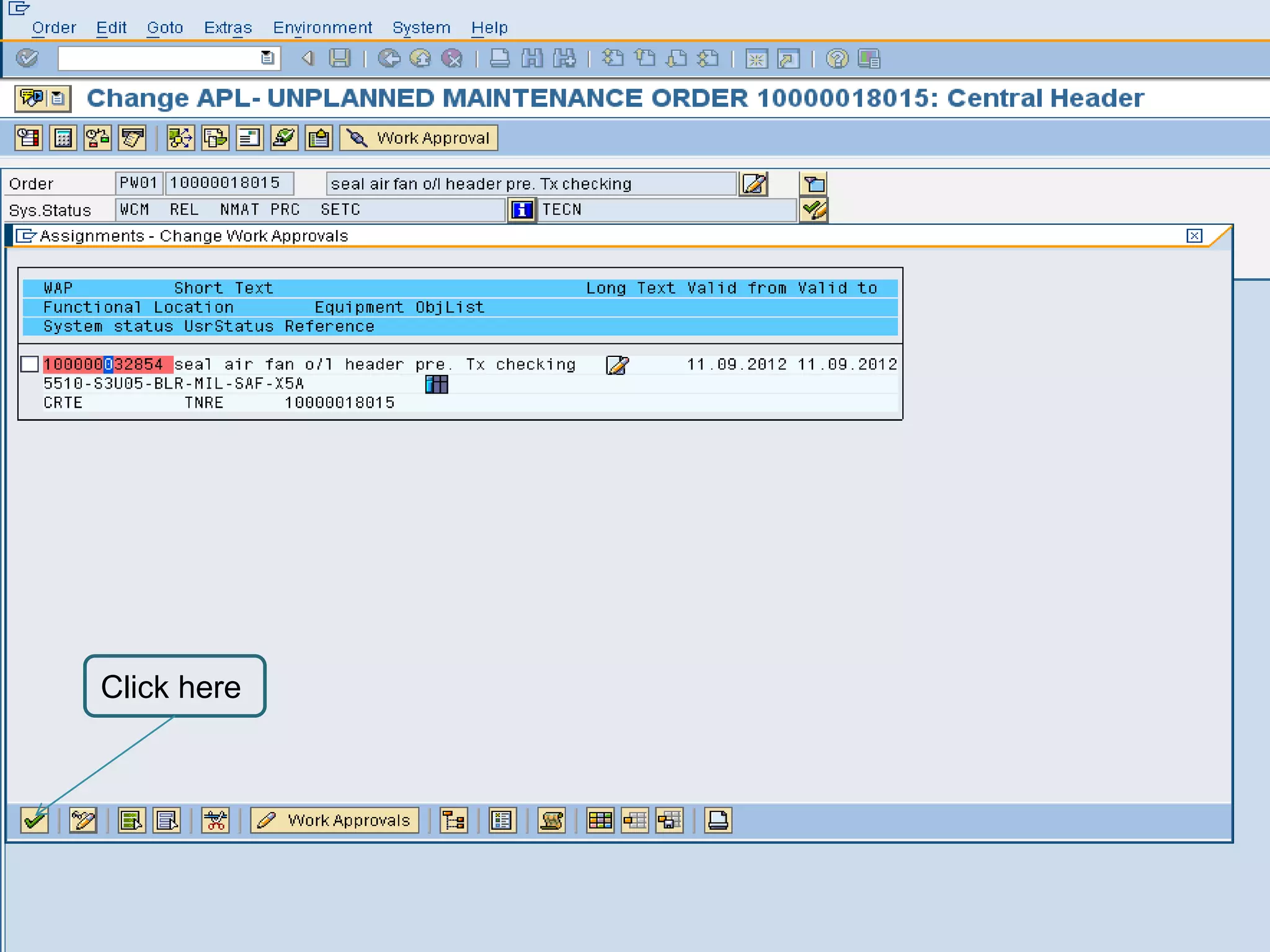Open the Environment menu
Screen dimensions: 1270x952
pyautogui.click(x=322, y=28)
